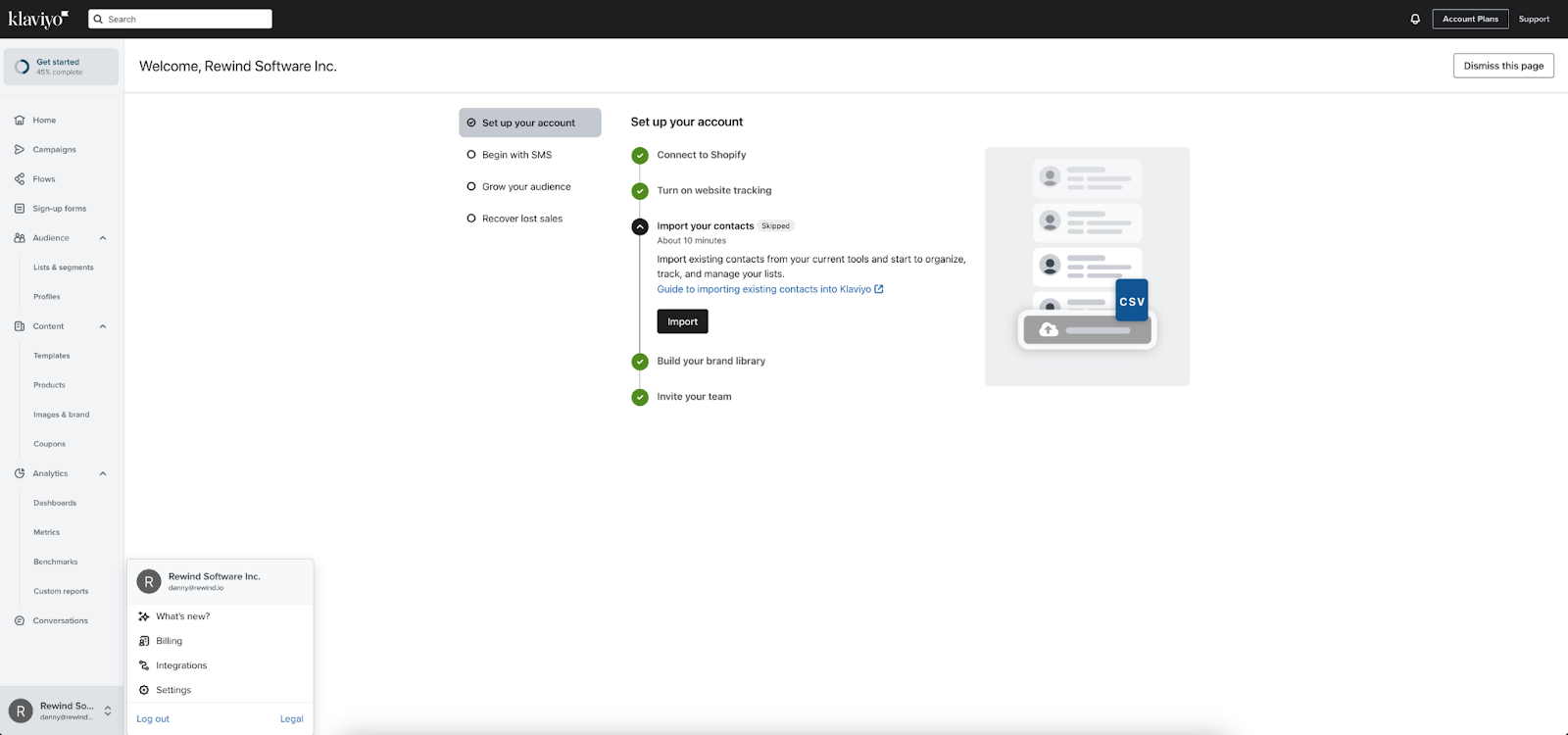The height and width of the screenshot is (735, 1568).
Task: Click the R avatar at sidebar bottom
Action: point(21,711)
